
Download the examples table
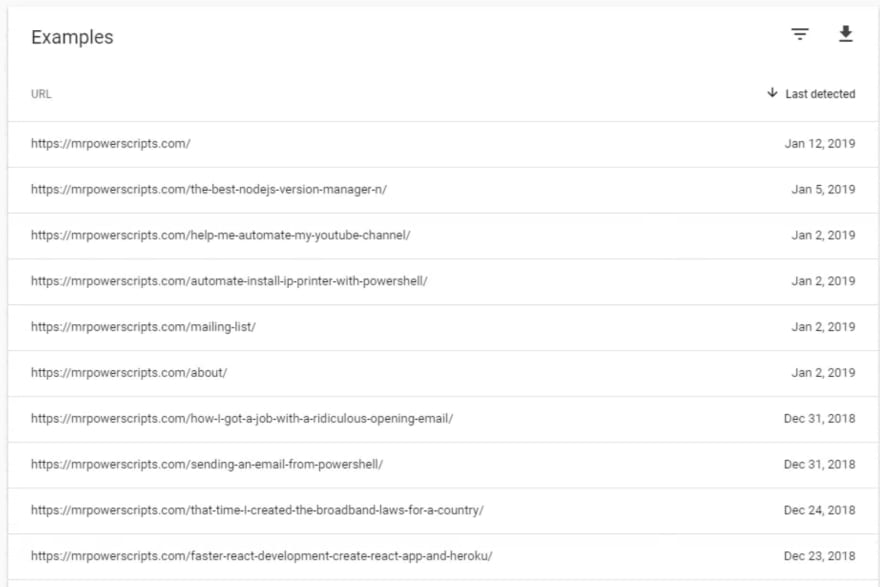pos(845,34)
